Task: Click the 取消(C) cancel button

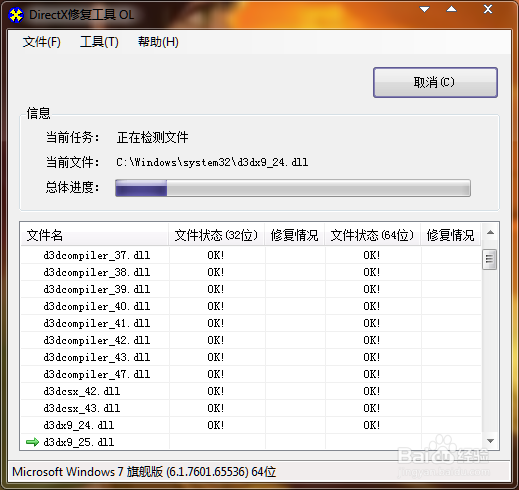Action: [x=435, y=82]
